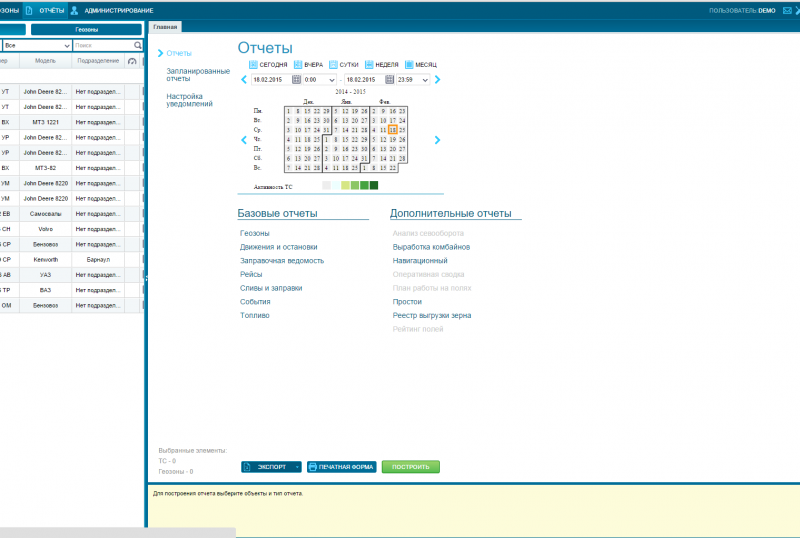Click the Отчёты document icon in top bar

[x=29, y=10]
